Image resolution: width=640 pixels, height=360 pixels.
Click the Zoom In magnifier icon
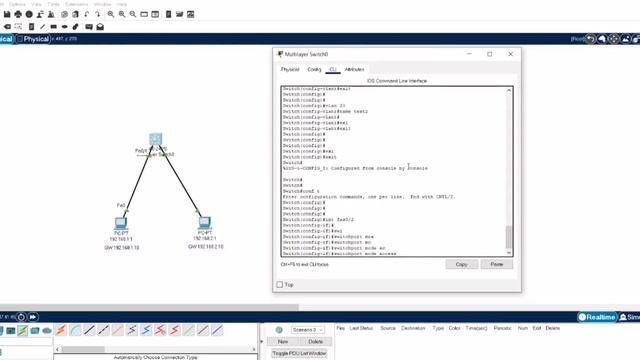[x=111, y=14]
